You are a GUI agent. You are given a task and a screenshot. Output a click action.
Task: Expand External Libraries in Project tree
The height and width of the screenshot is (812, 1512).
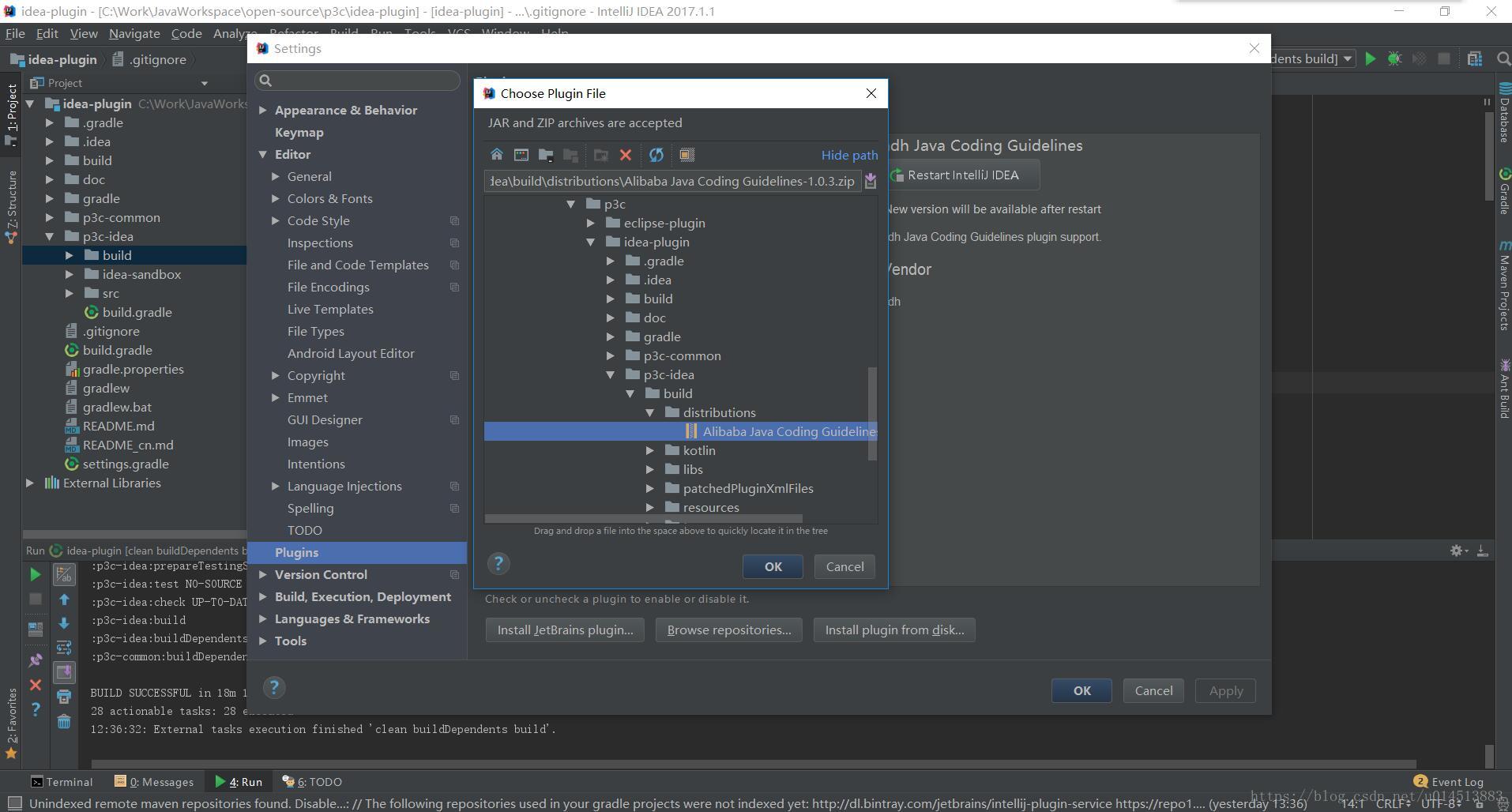coord(30,483)
